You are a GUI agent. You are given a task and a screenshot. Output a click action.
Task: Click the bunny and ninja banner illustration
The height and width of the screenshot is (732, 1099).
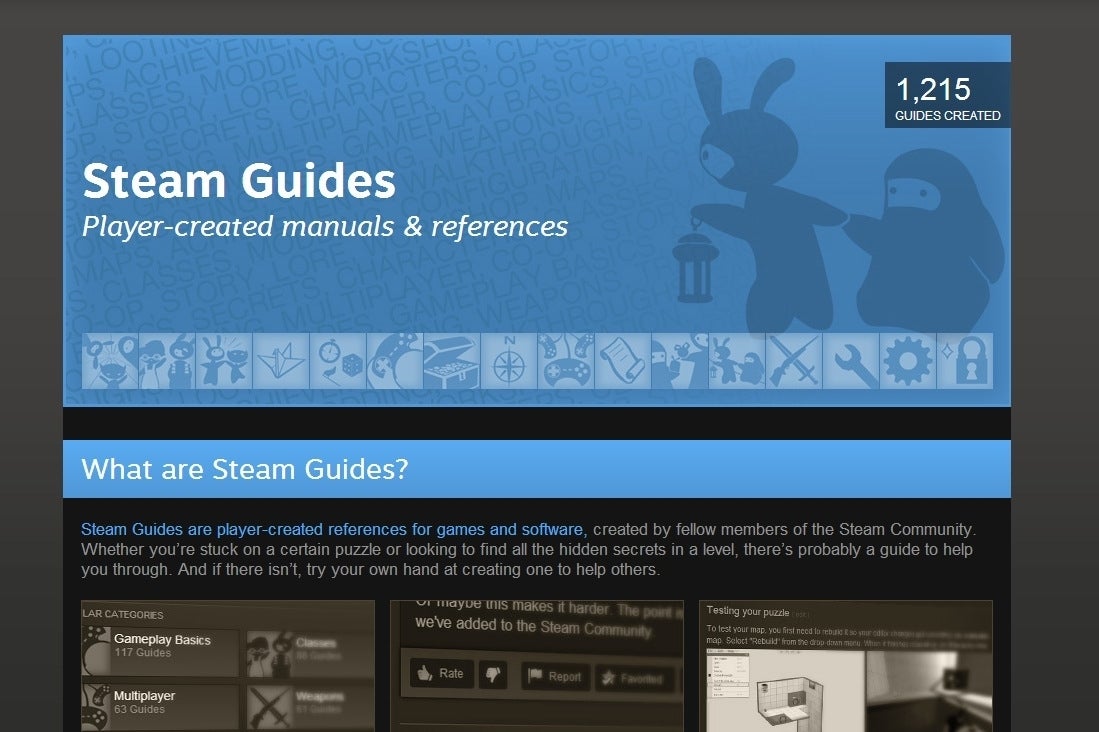pos(838,196)
